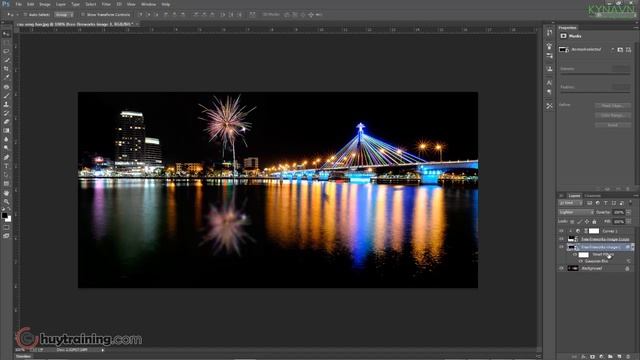Toggle Quick Mask mode in toolbox

click(x=6, y=227)
